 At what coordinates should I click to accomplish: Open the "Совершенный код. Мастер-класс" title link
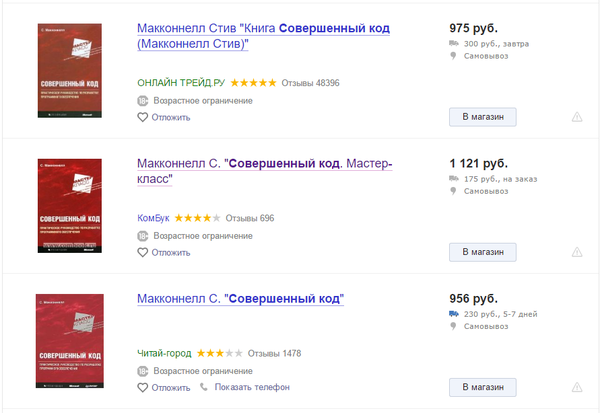[264, 170]
